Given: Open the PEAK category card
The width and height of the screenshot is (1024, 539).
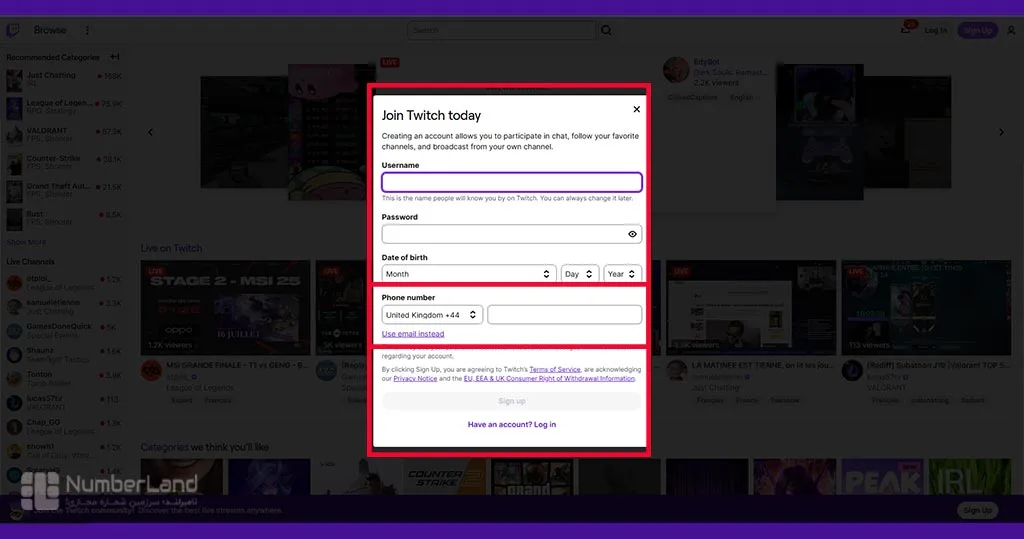Looking at the screenshot, I should 882,478.
